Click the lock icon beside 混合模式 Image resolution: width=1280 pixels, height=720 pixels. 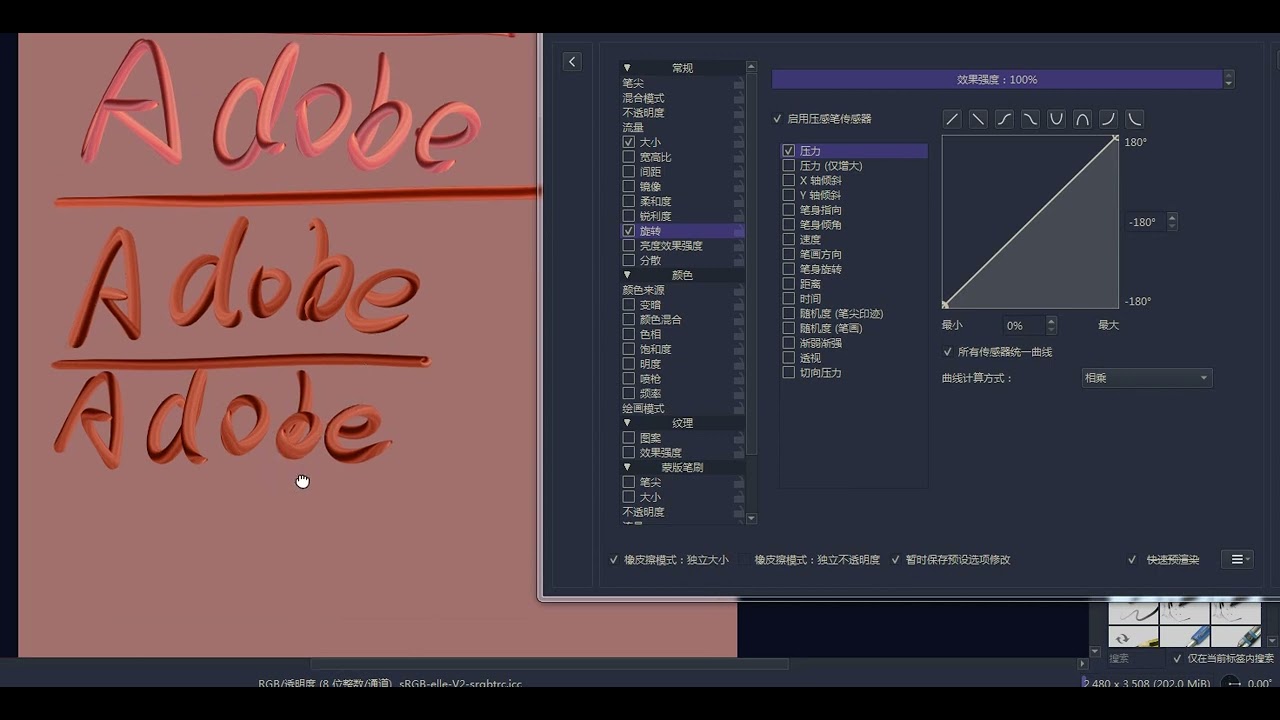(739, 98)
